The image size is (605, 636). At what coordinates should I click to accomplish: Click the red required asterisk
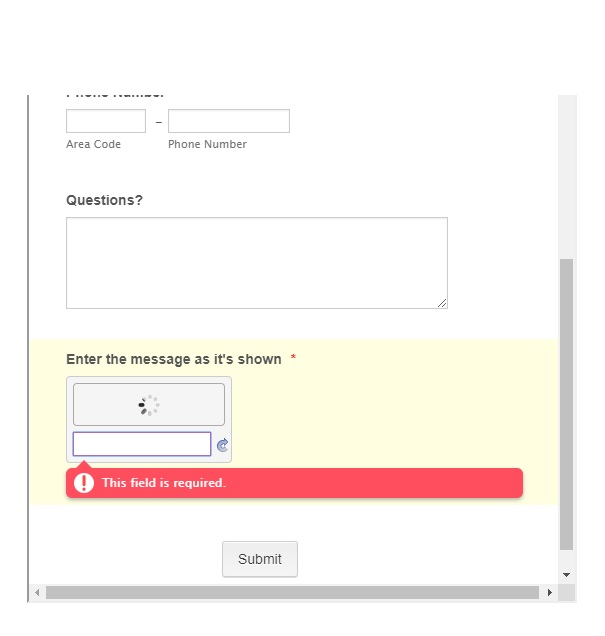pyautogui.click(x=293, y=357)
